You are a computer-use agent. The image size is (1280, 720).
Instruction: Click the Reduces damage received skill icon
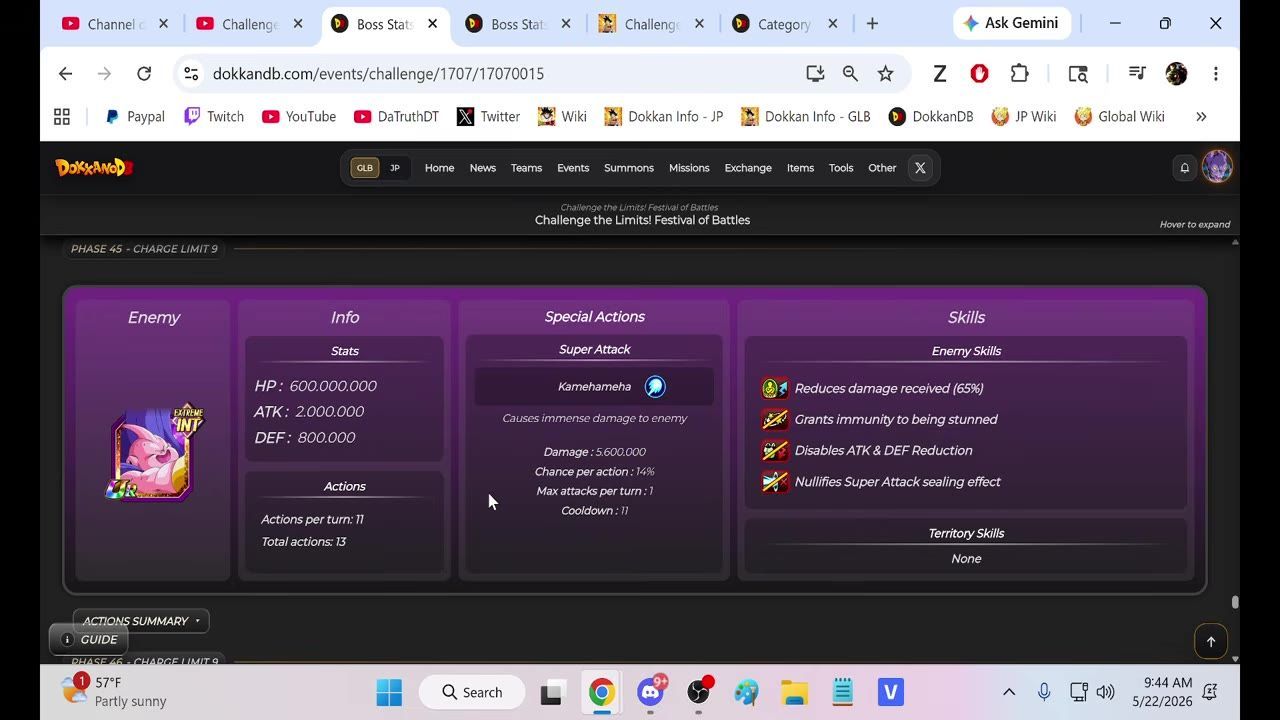(x=775, y=388)
